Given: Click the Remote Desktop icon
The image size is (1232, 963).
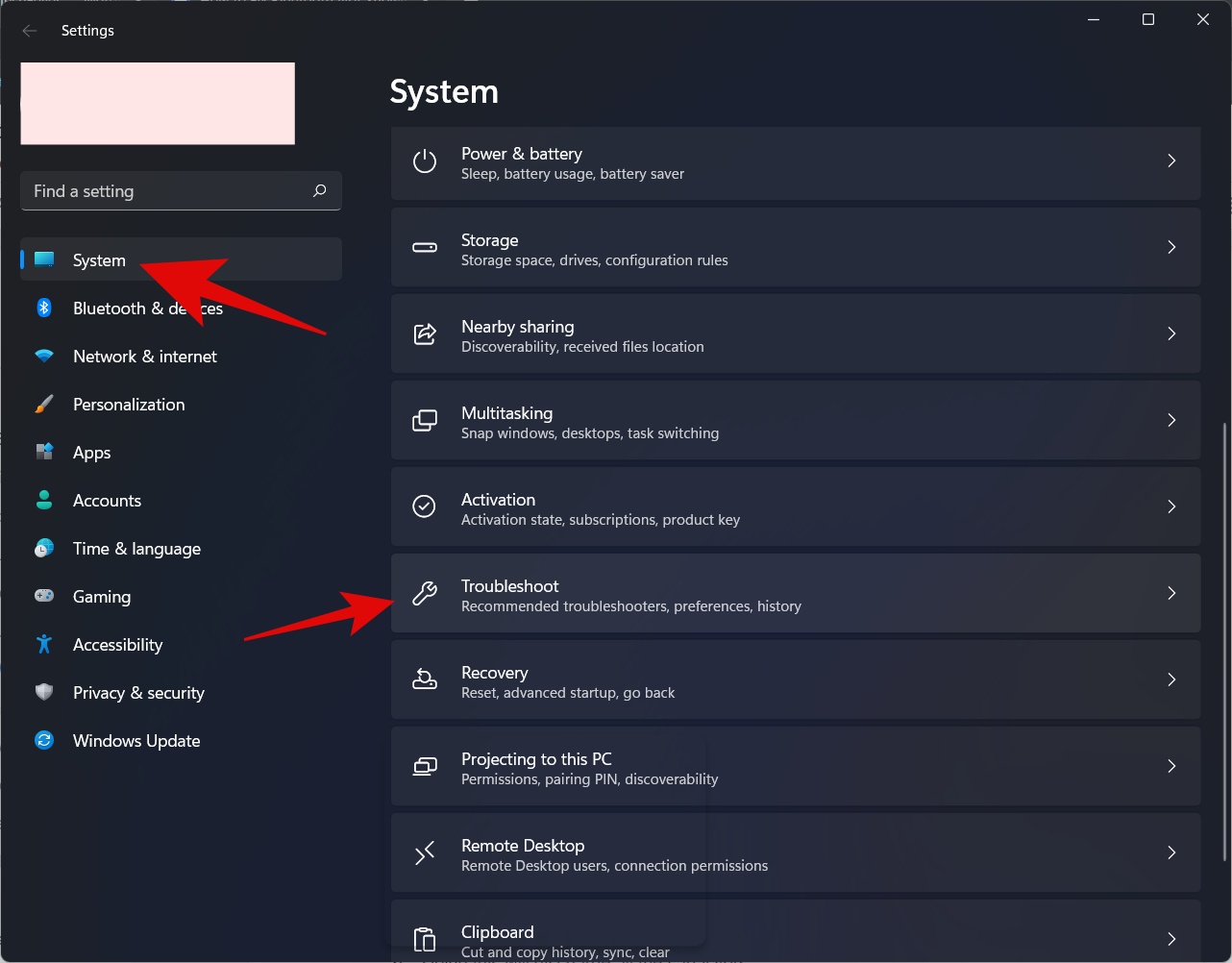Looking at the screenshot, I should coord(425,852).
